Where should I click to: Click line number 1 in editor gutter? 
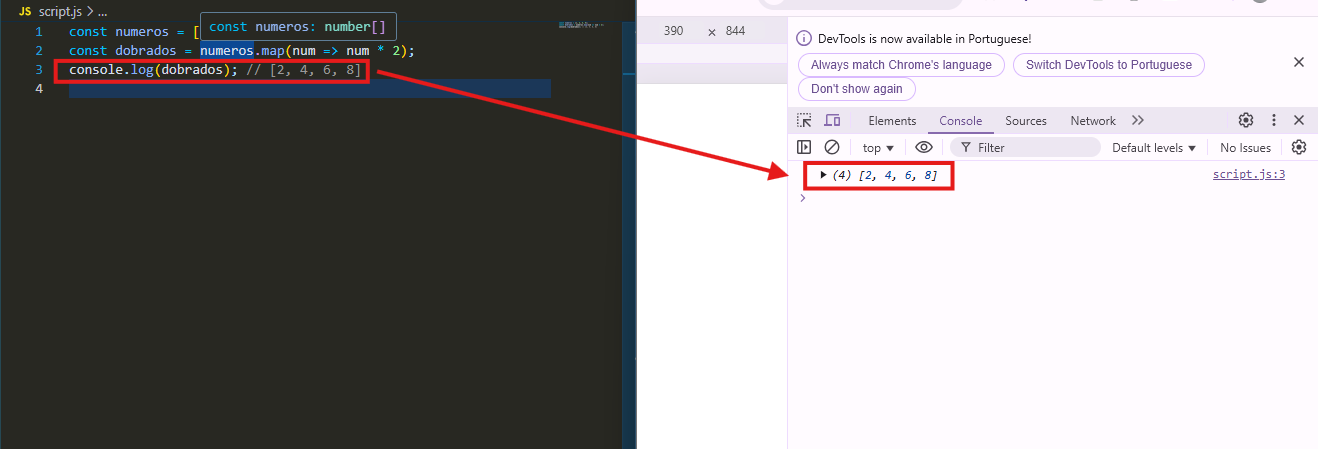pos(39,31)
